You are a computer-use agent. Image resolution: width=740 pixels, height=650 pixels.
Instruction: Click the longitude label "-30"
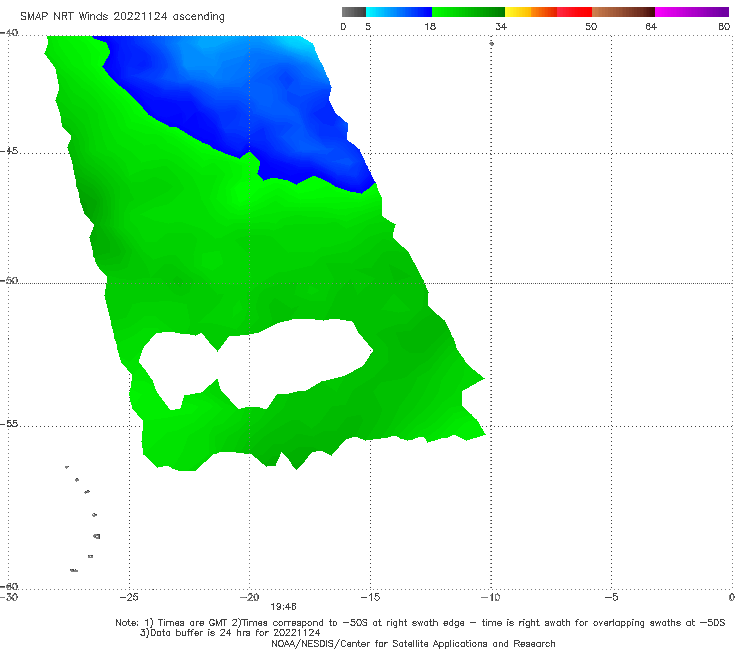coord(9,597)
